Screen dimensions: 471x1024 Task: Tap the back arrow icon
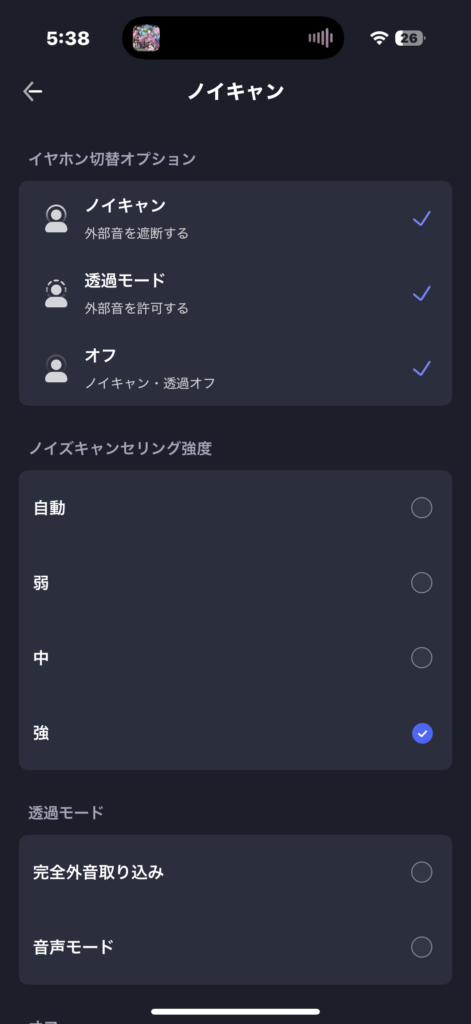(33, 91)
